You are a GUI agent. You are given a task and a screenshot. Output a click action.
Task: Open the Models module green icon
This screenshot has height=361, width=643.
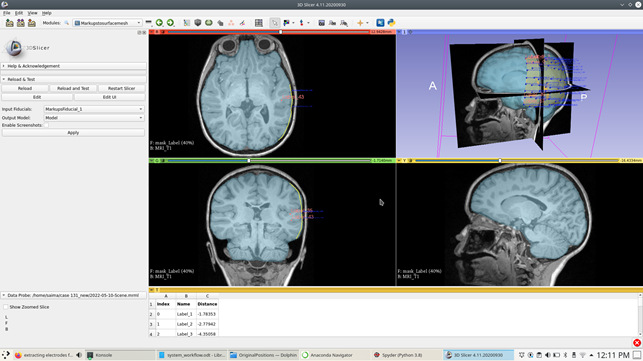209,23
